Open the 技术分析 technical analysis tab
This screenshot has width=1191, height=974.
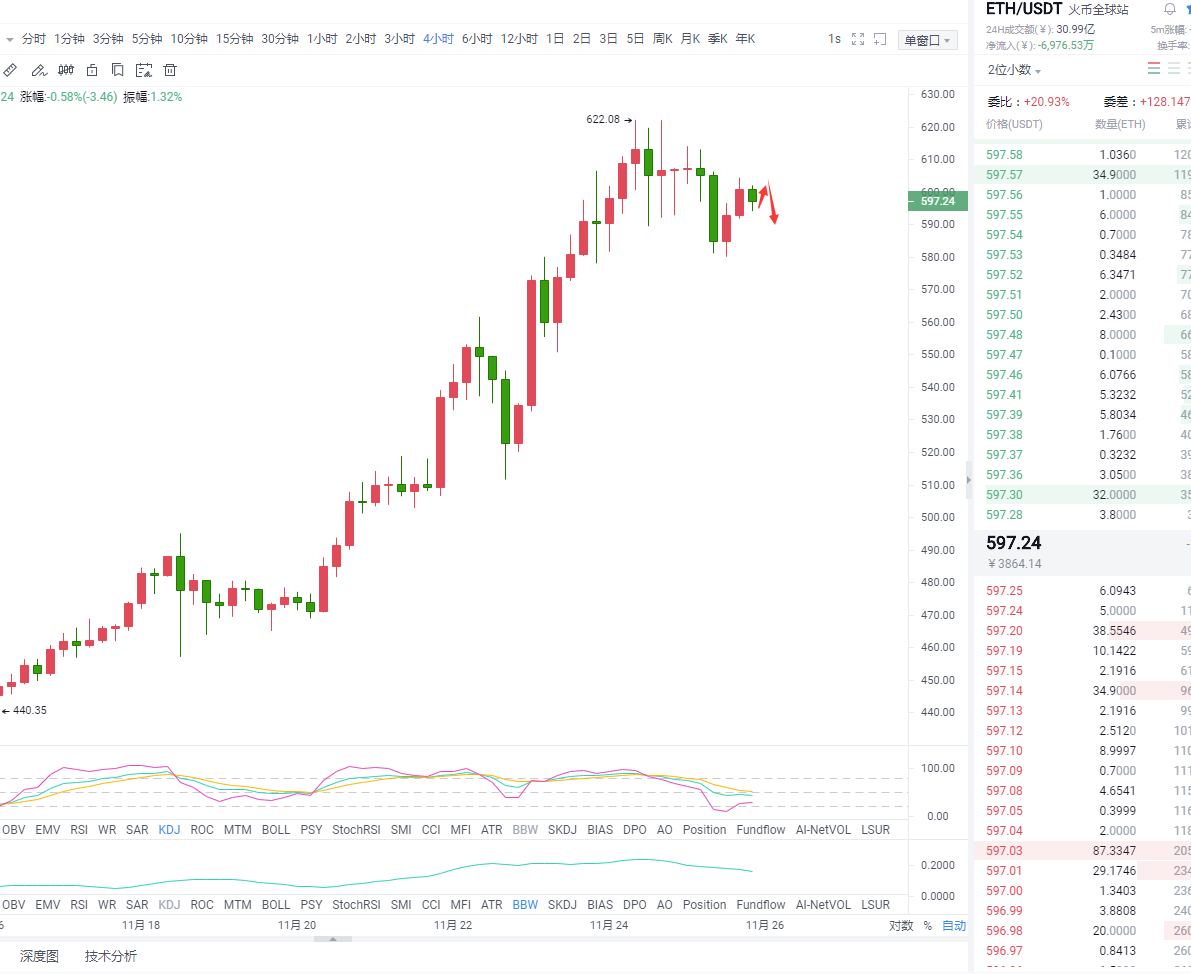[111, 957]
